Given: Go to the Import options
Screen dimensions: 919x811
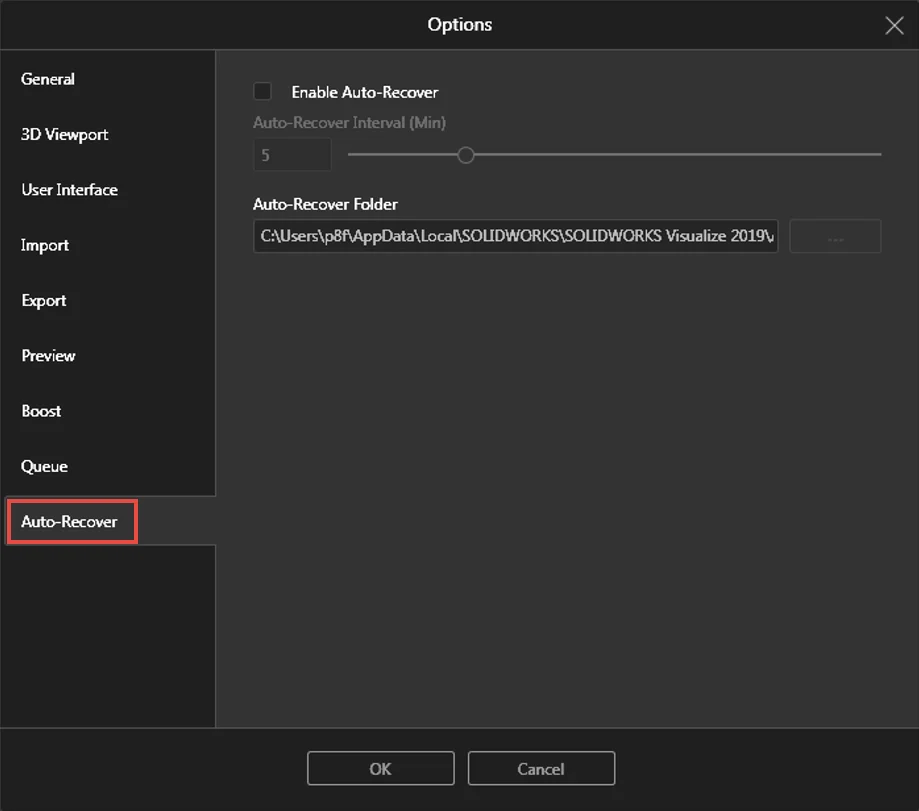Looking at the screenshot, I should click(45, 245).
